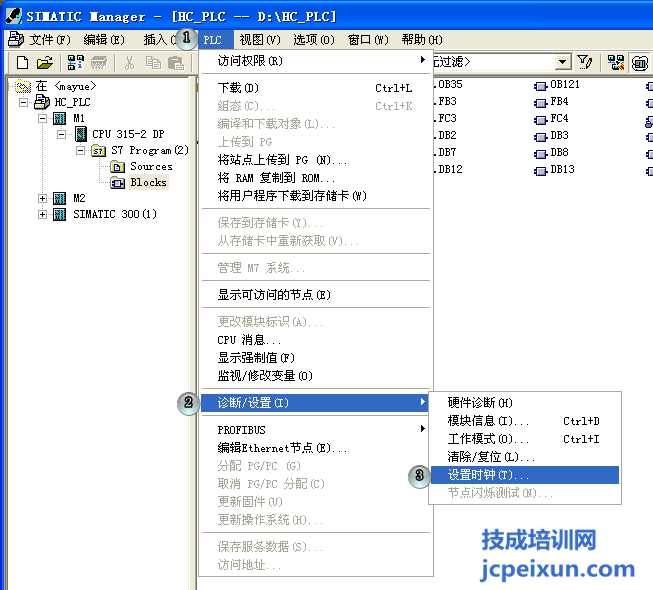Click the document icon left of 文件
Image resolution: width=653 pixels, height=590 pixels.
[x=16, y=40]
